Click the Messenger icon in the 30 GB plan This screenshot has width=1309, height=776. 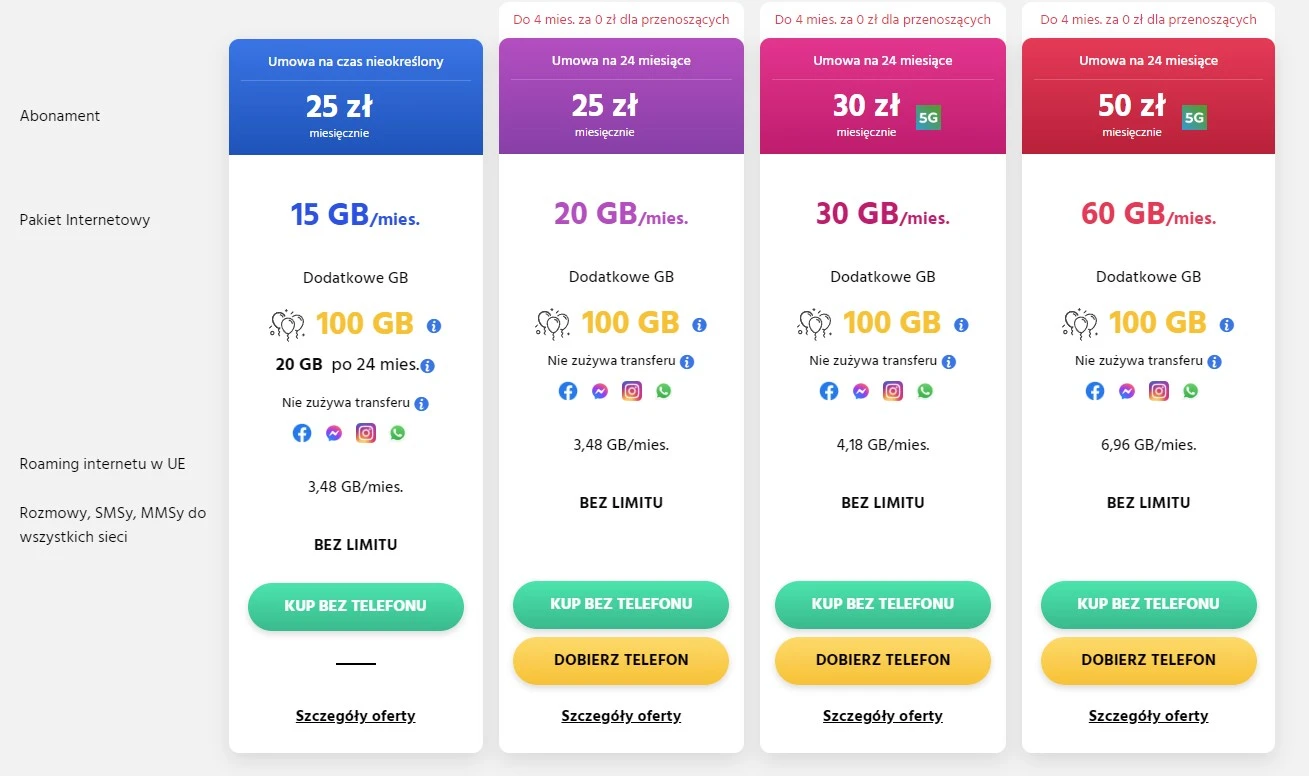pyautogui.click(x=861, y=391)
